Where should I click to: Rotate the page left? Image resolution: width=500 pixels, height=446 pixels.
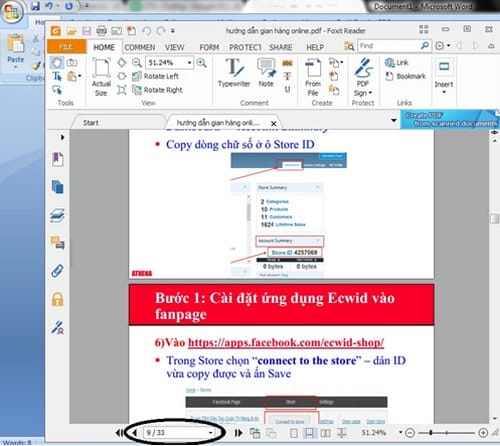click(x=155, y=76)
